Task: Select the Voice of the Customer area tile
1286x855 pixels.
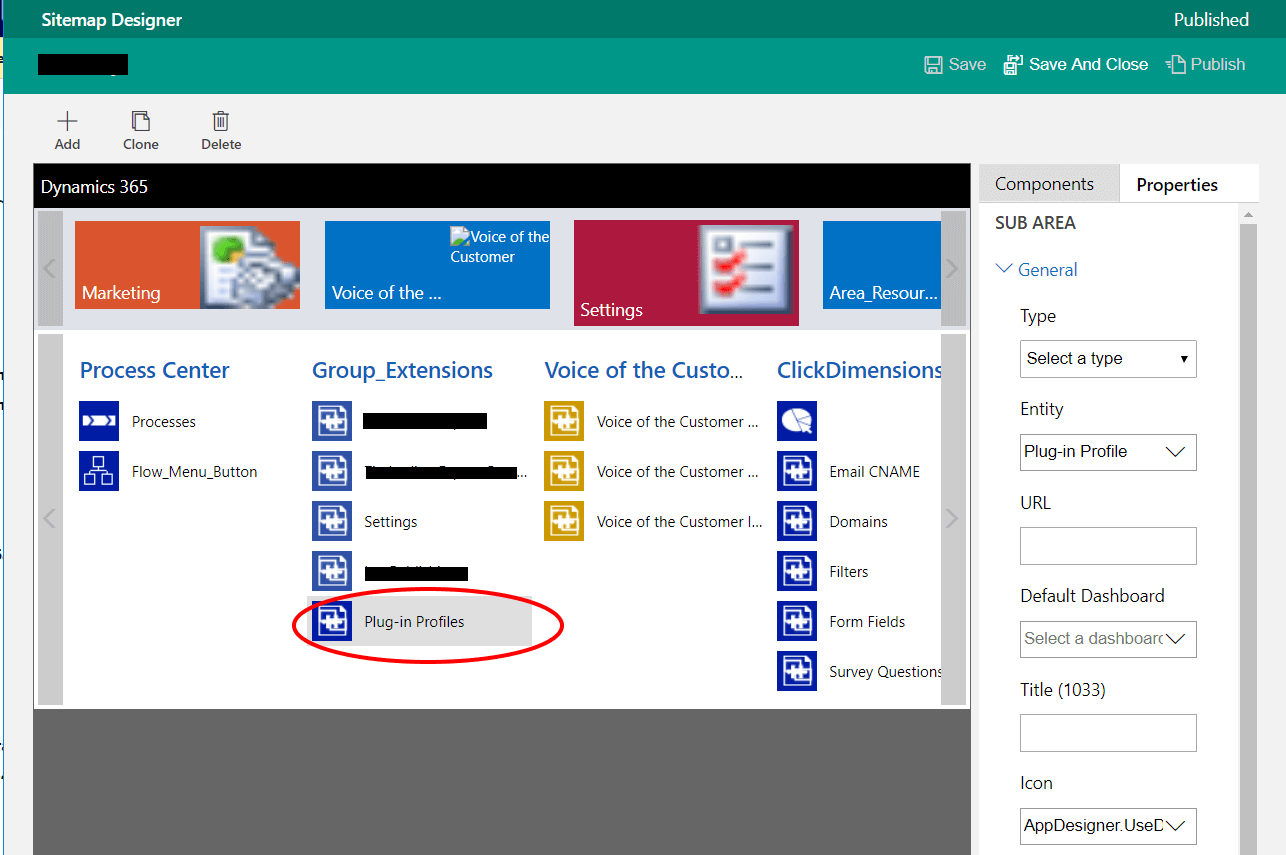Action: click(x=437, y=265)
